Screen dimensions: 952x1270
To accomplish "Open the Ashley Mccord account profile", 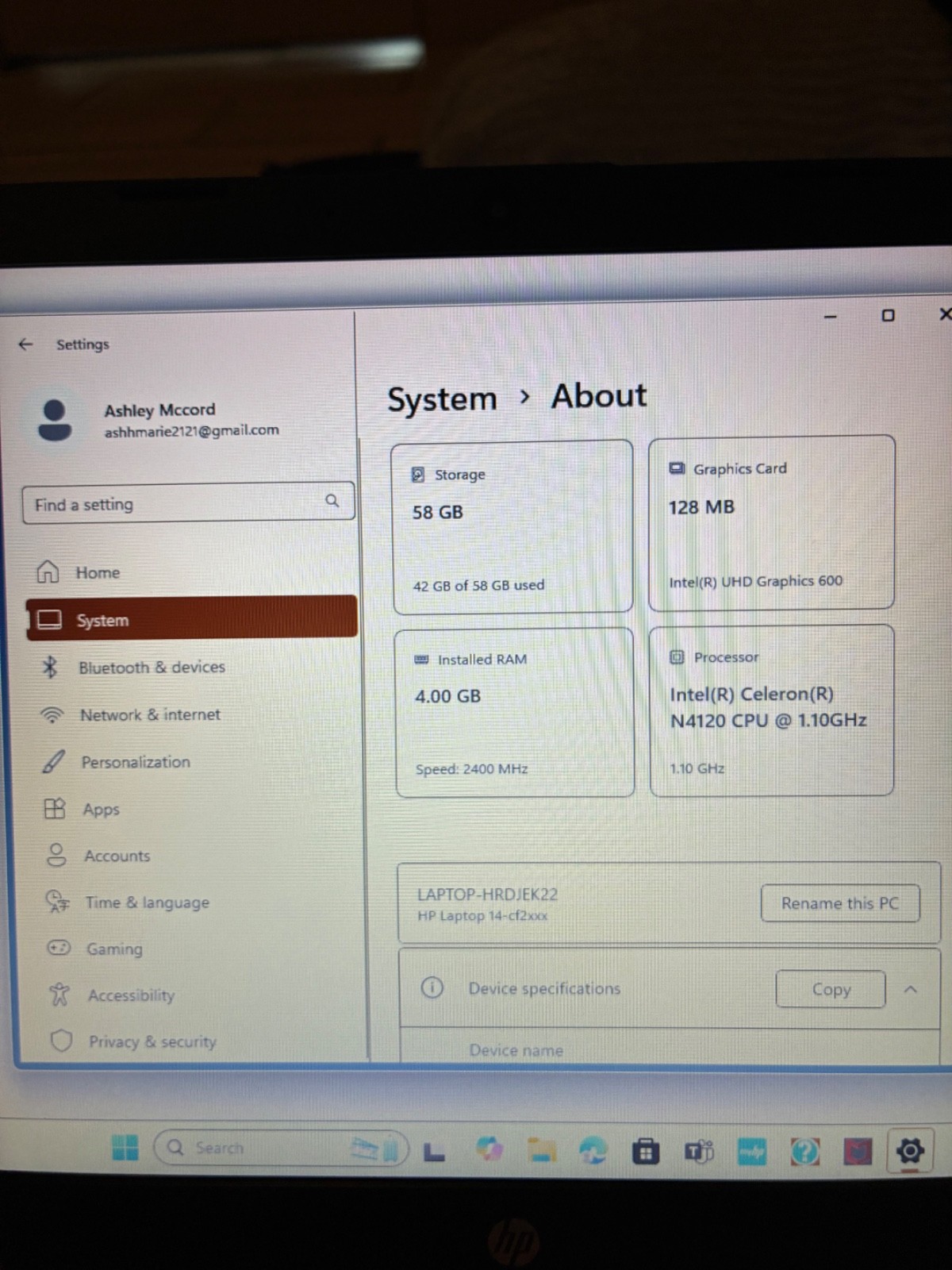I will click(159, 419).
